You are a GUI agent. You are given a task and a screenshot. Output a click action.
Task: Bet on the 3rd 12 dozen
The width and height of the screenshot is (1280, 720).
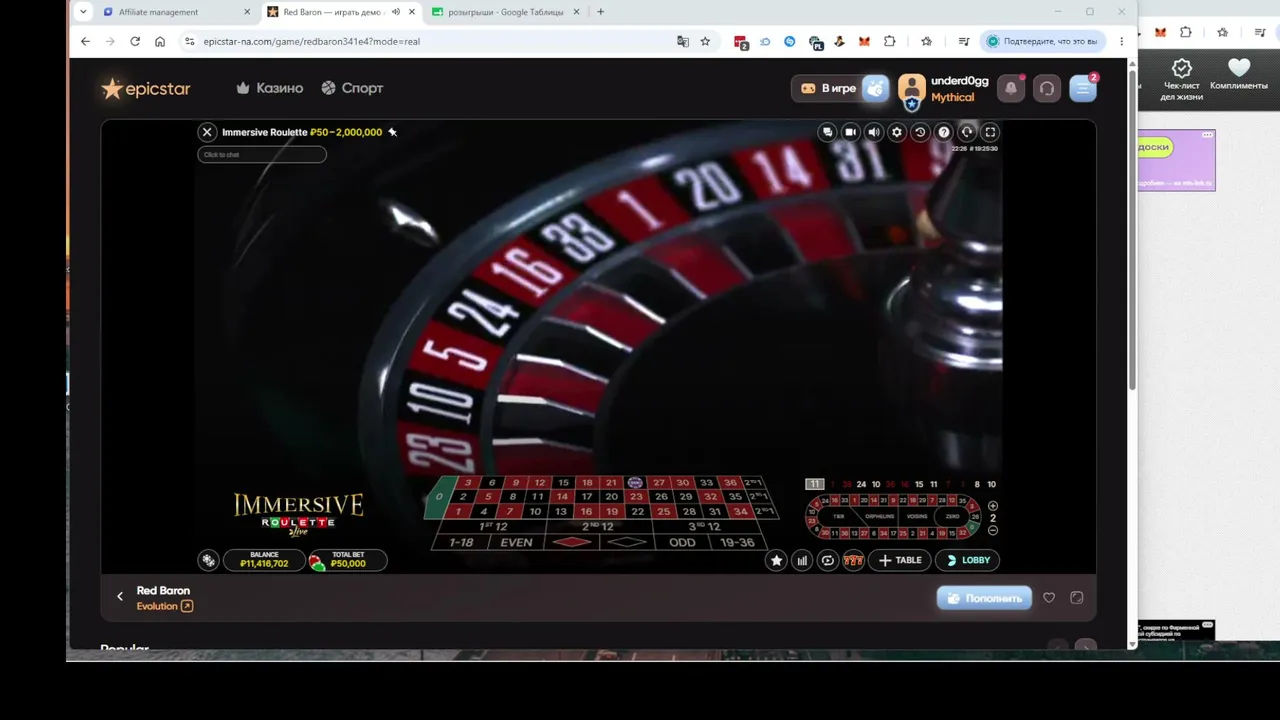[705, 527]
